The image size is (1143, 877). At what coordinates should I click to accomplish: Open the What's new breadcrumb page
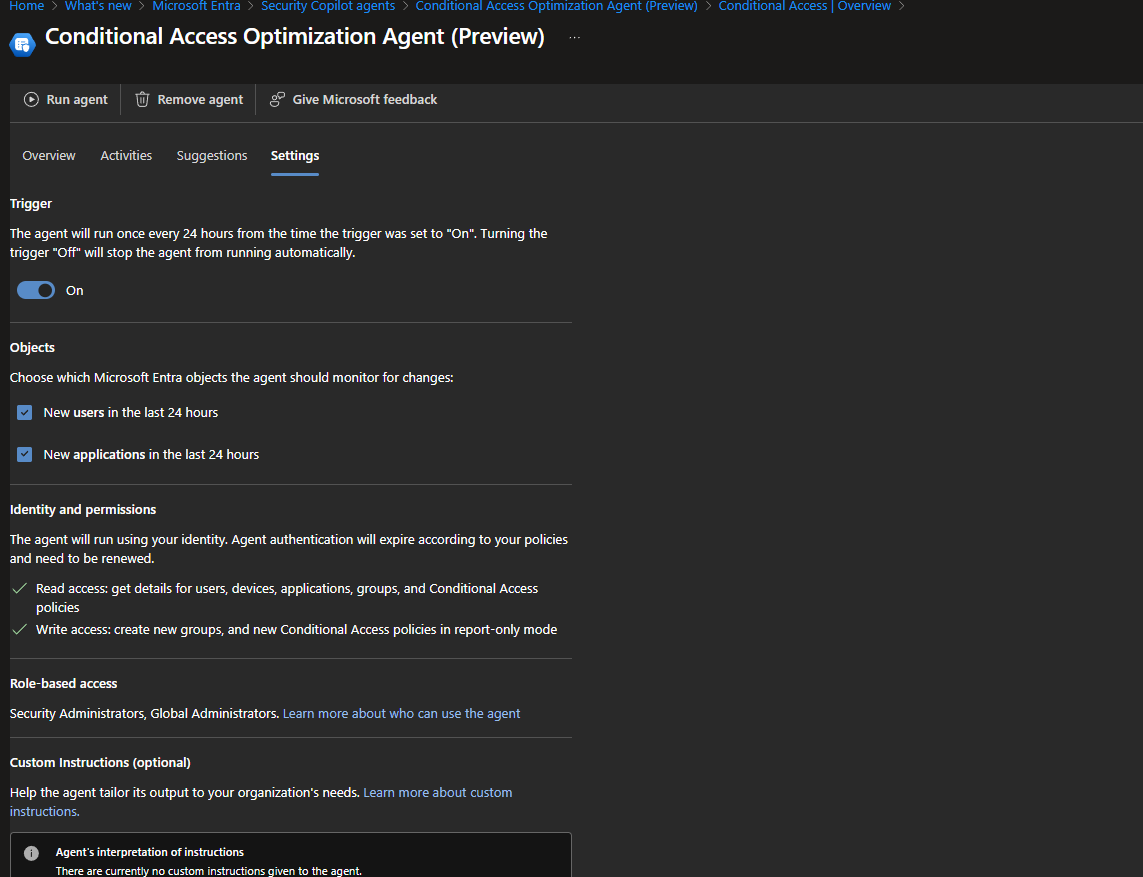click(x=97, y=6)
